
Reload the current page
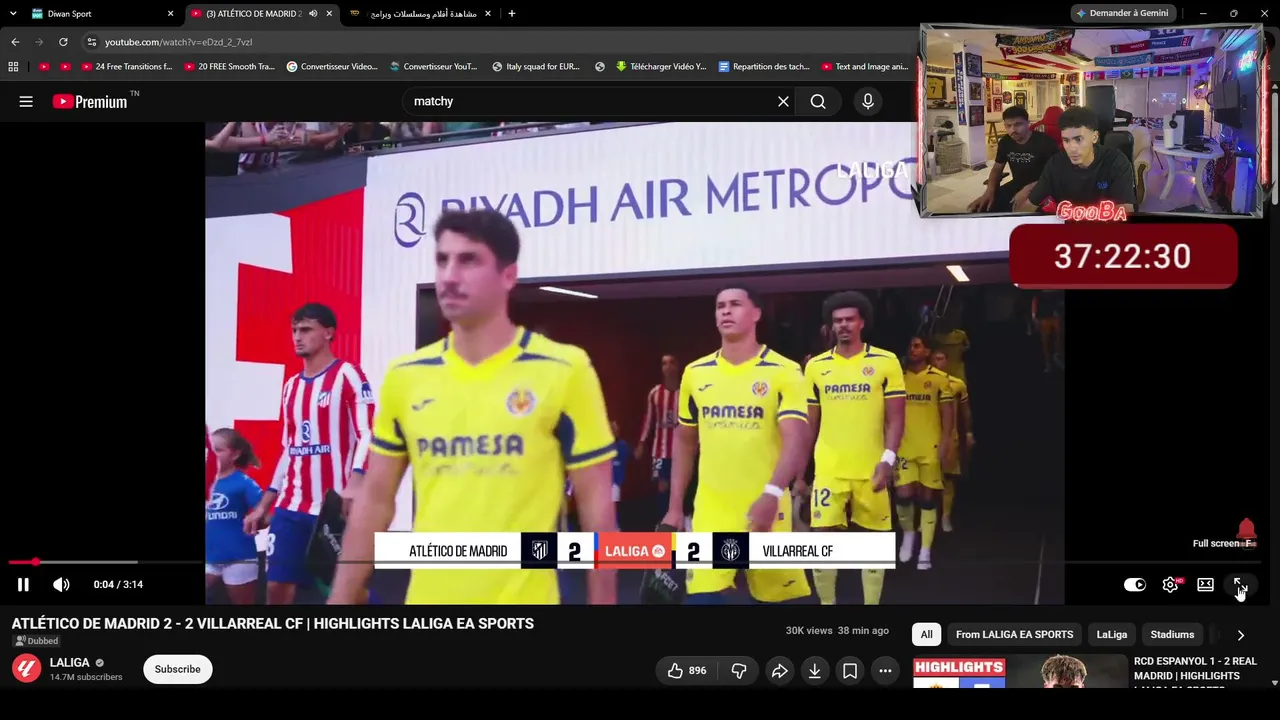pos(63,42)
